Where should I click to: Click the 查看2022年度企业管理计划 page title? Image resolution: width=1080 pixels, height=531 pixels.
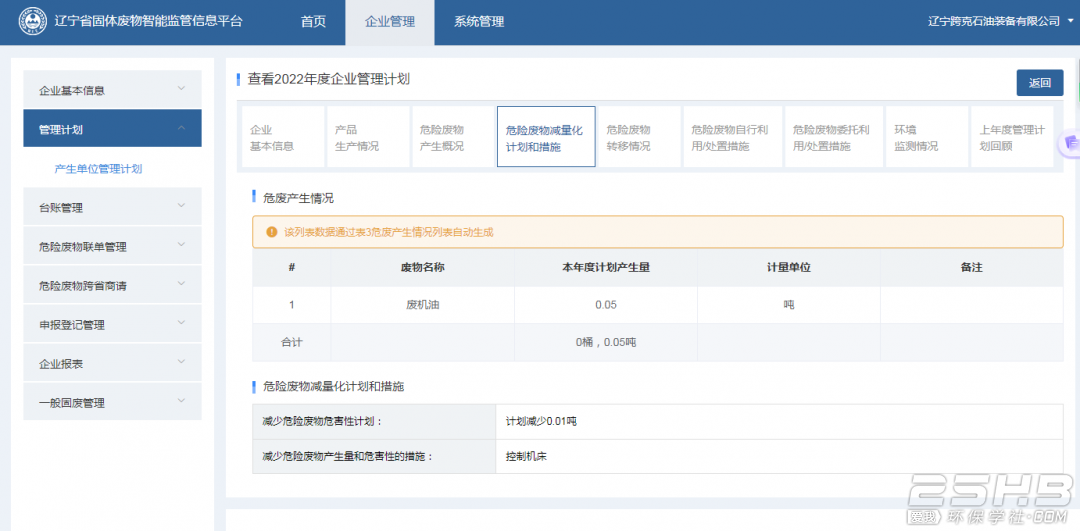(x=329, y=79)
